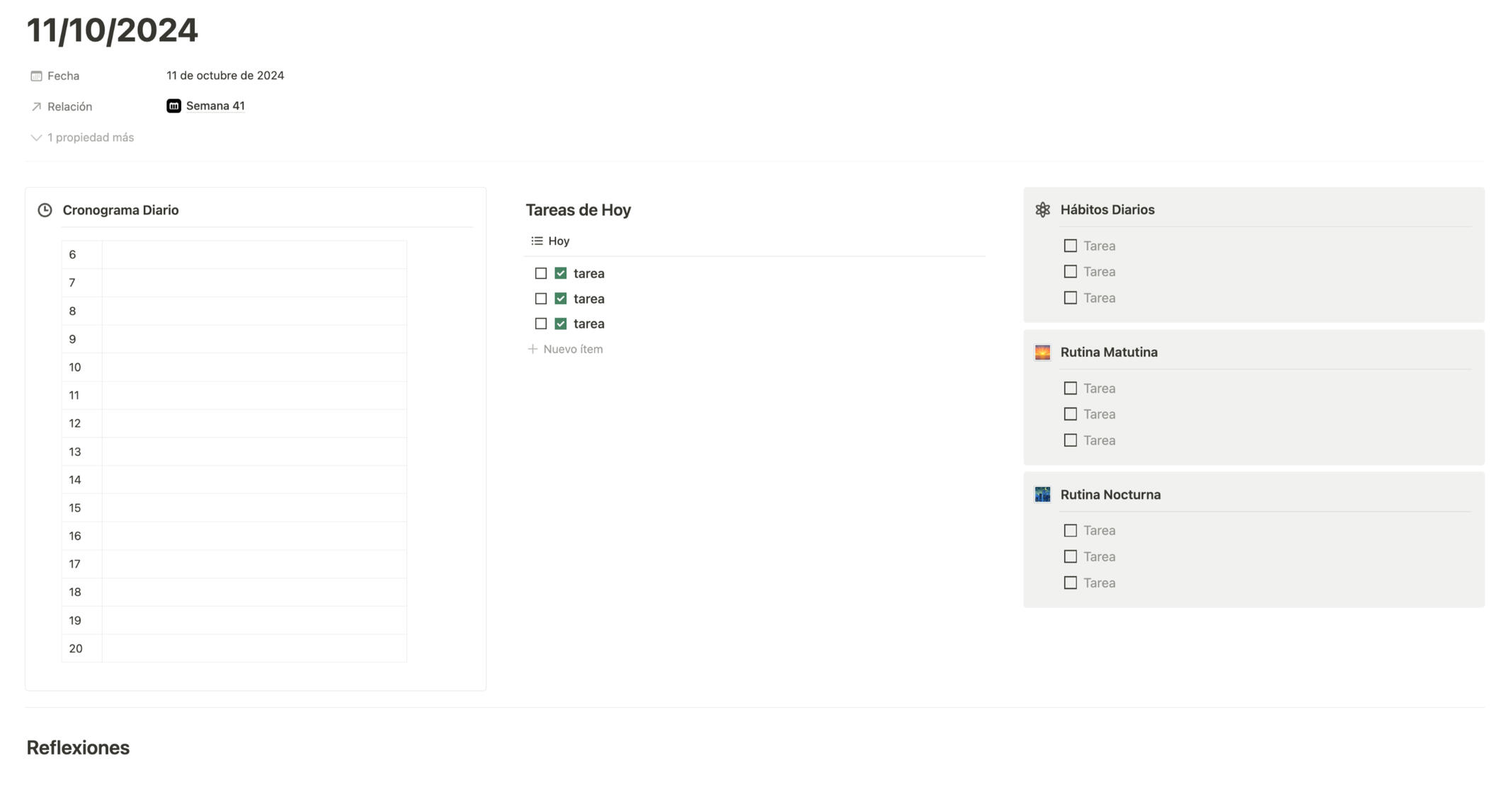Click the night city icon beside Rutina Nocturna
1506x812 pixels.
point(1042,495)
